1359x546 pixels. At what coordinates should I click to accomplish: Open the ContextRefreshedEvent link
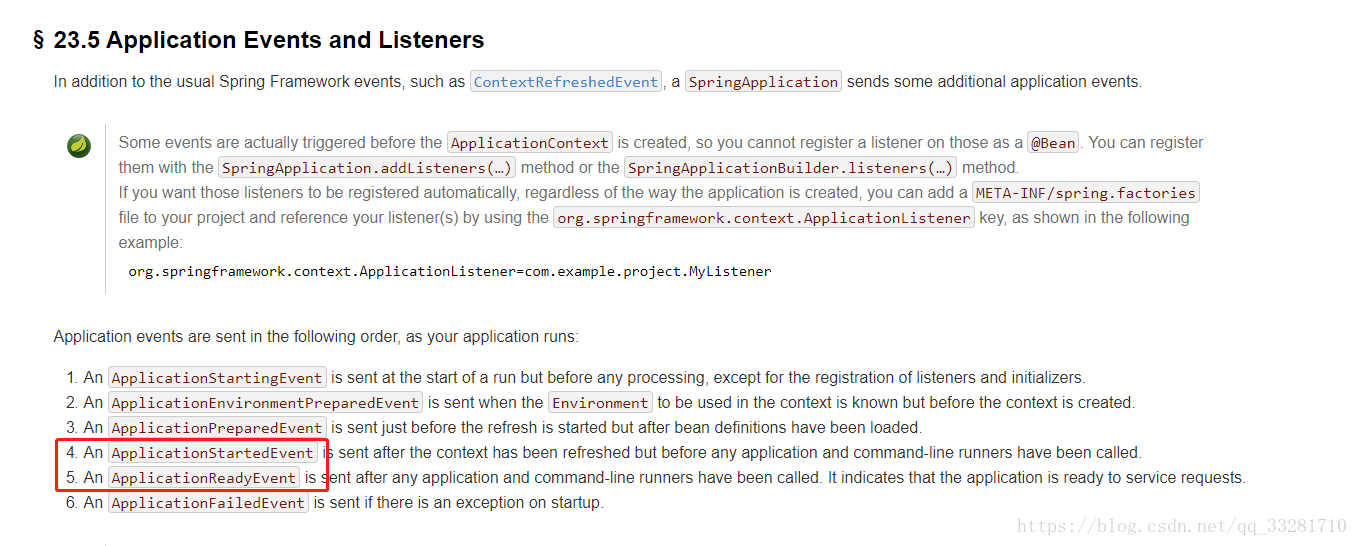[x=566, y=82]
